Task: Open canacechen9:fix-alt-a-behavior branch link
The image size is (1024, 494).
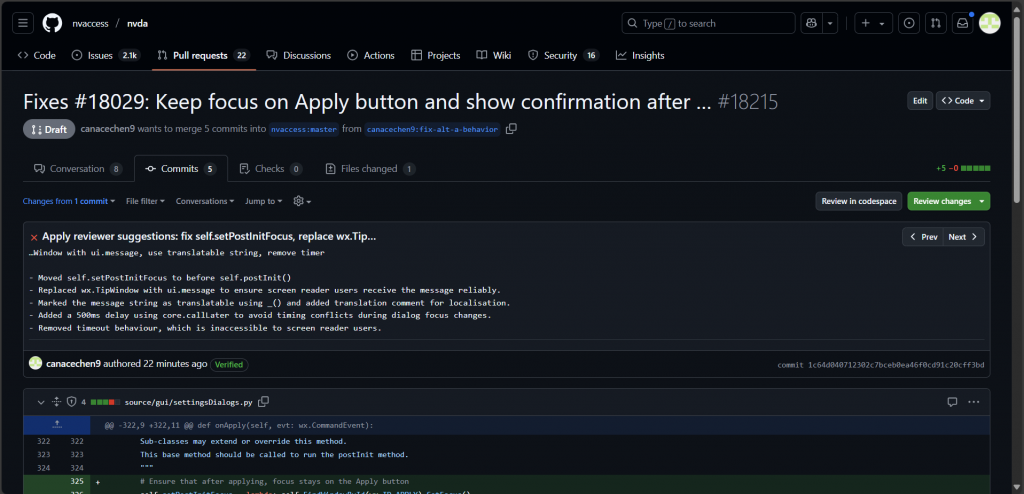Action: pyautogui.click(x=433, y=129)
